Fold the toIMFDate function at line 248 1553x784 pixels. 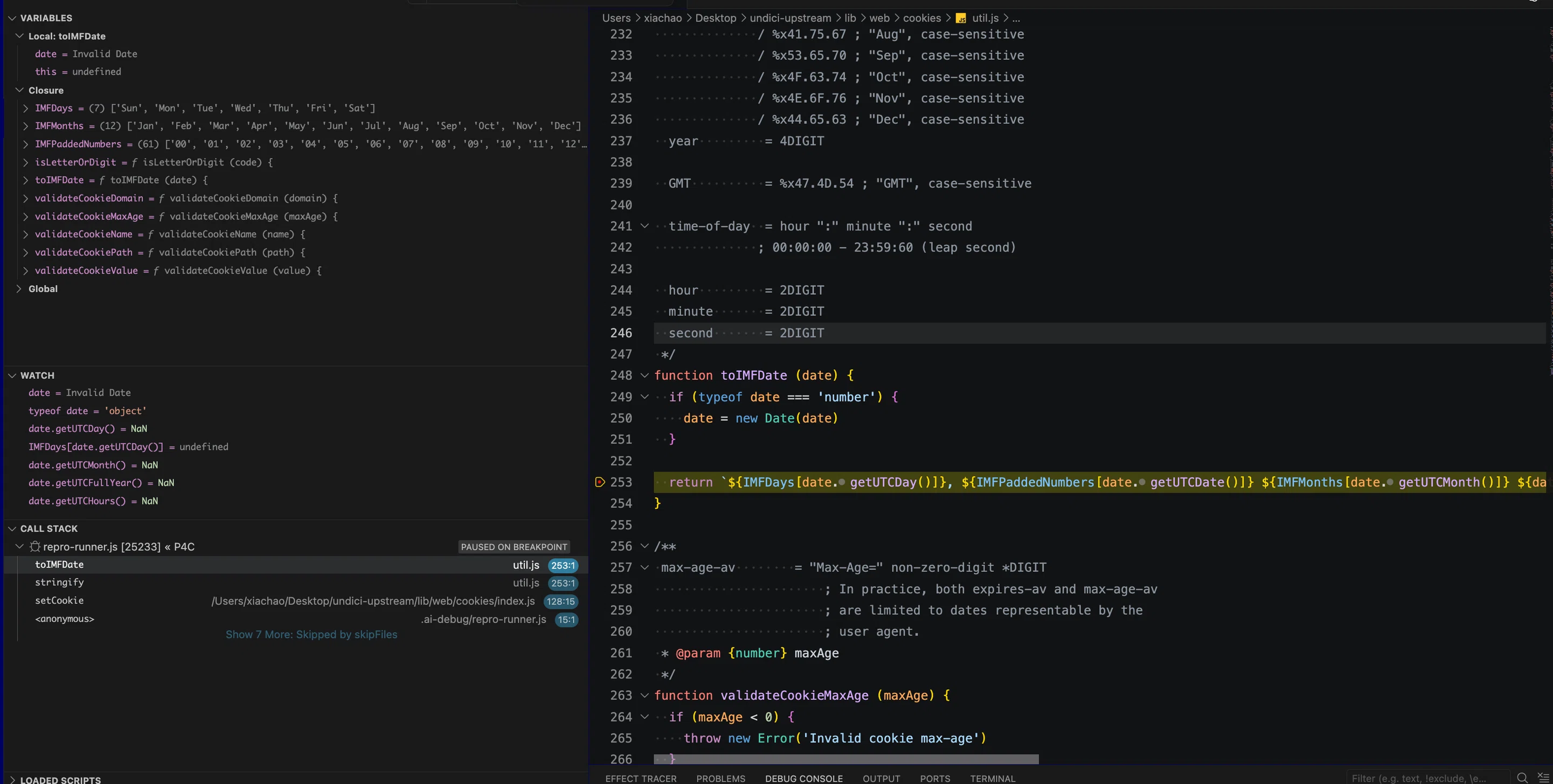644,376
